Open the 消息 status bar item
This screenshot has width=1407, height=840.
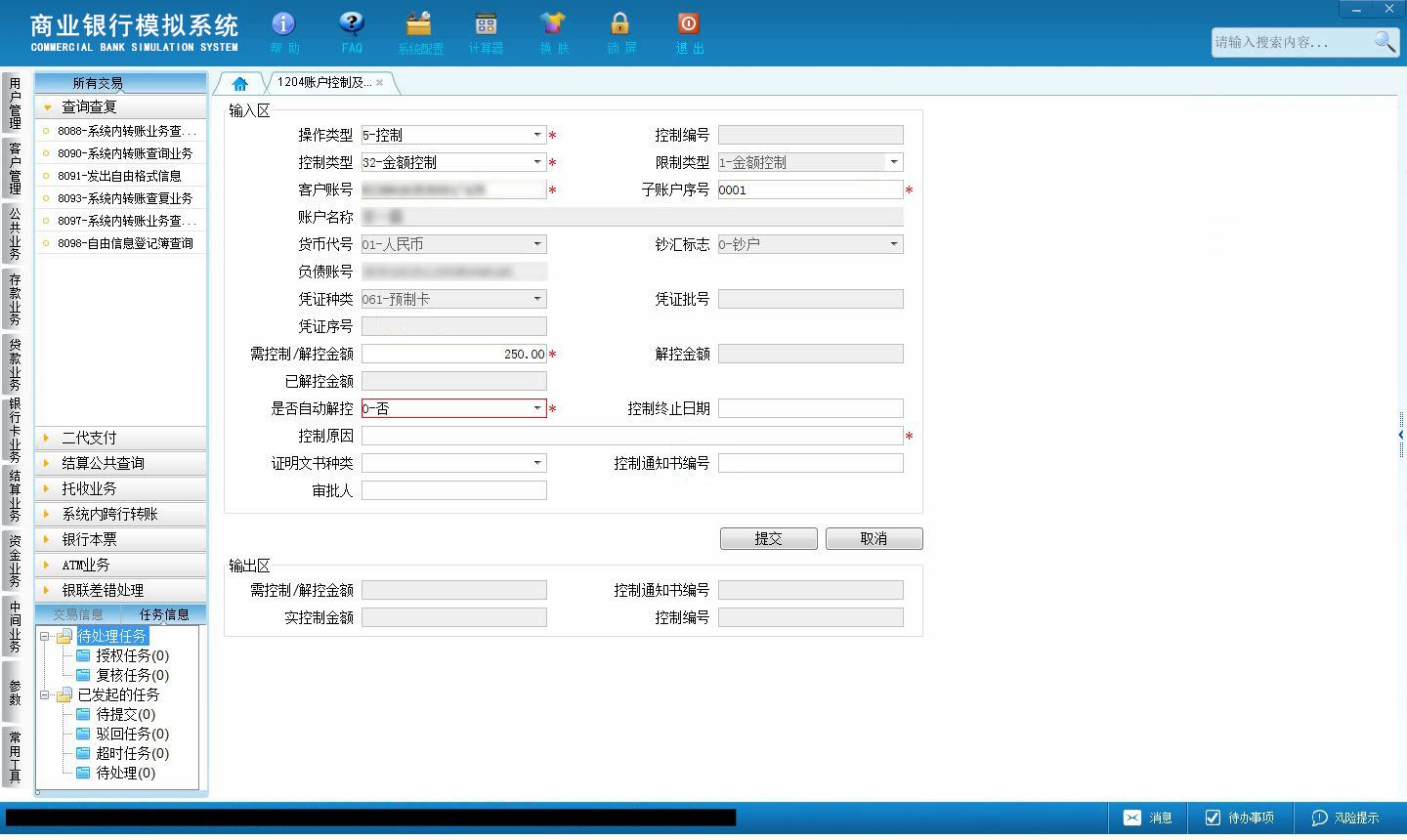point(1148,818)
